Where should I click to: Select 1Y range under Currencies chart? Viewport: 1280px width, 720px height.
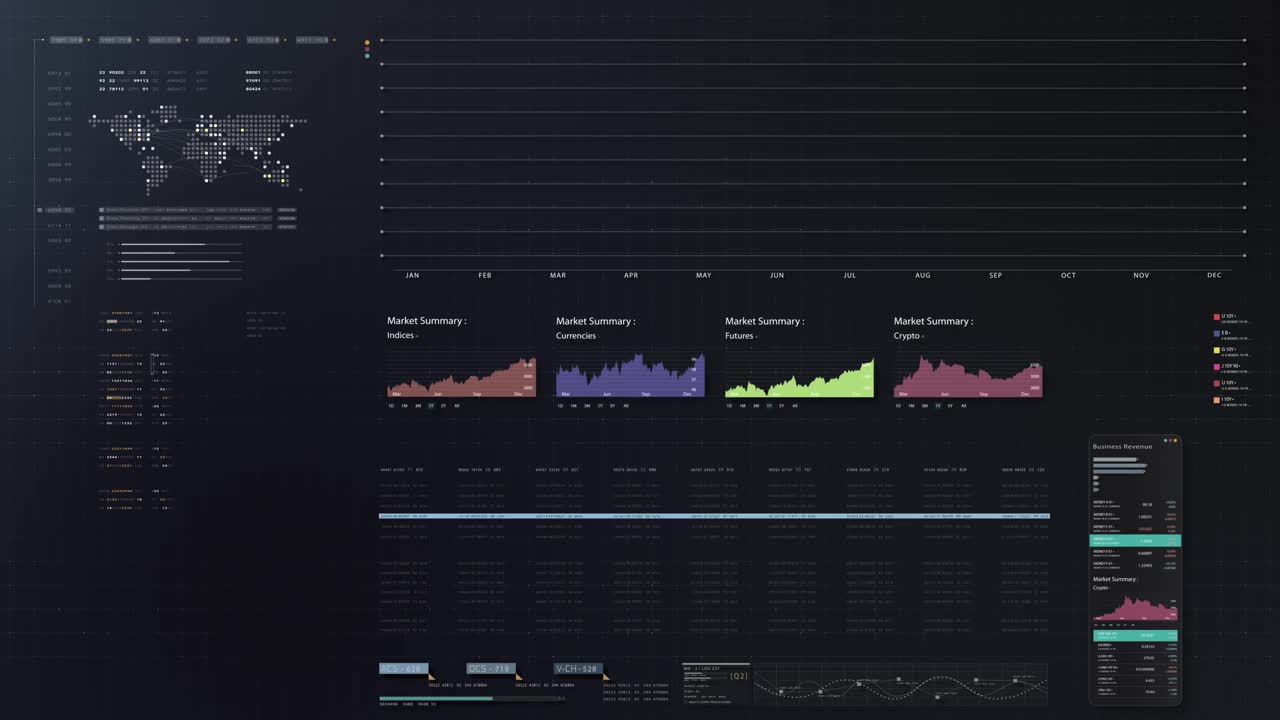[600, 406]
